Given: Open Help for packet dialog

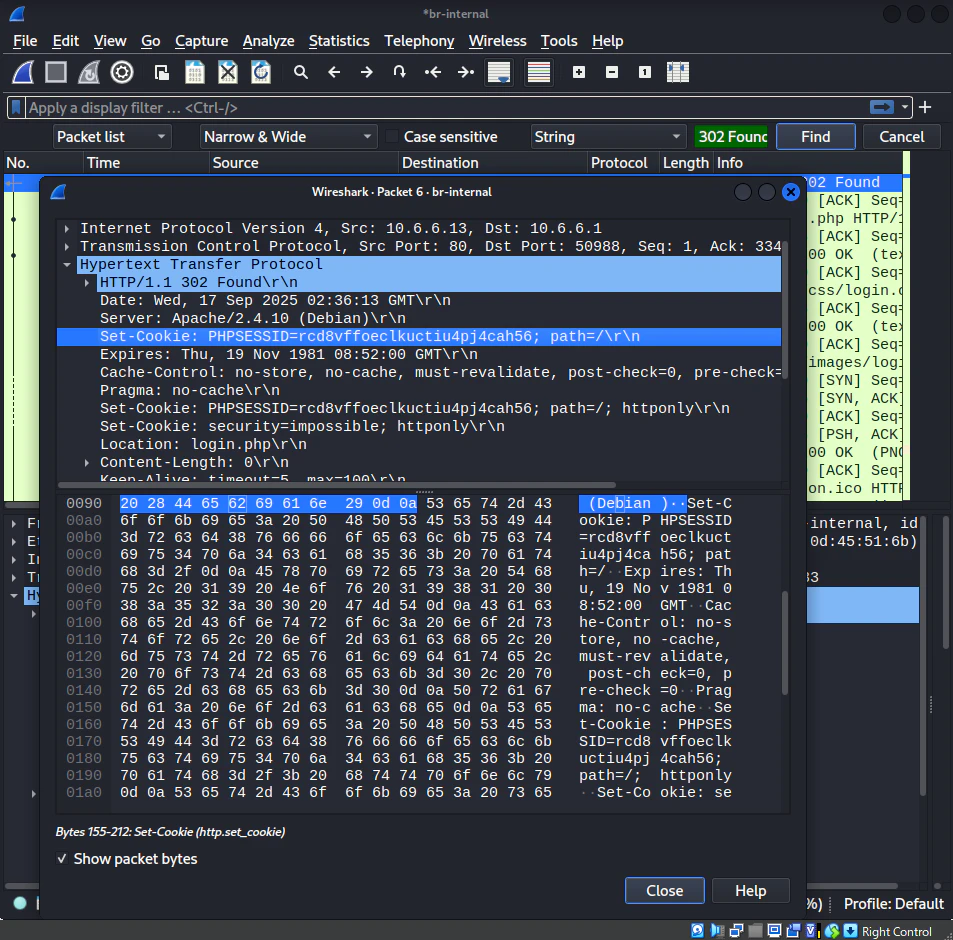Looking at the screenshot, I should click(x=750, y=890).
